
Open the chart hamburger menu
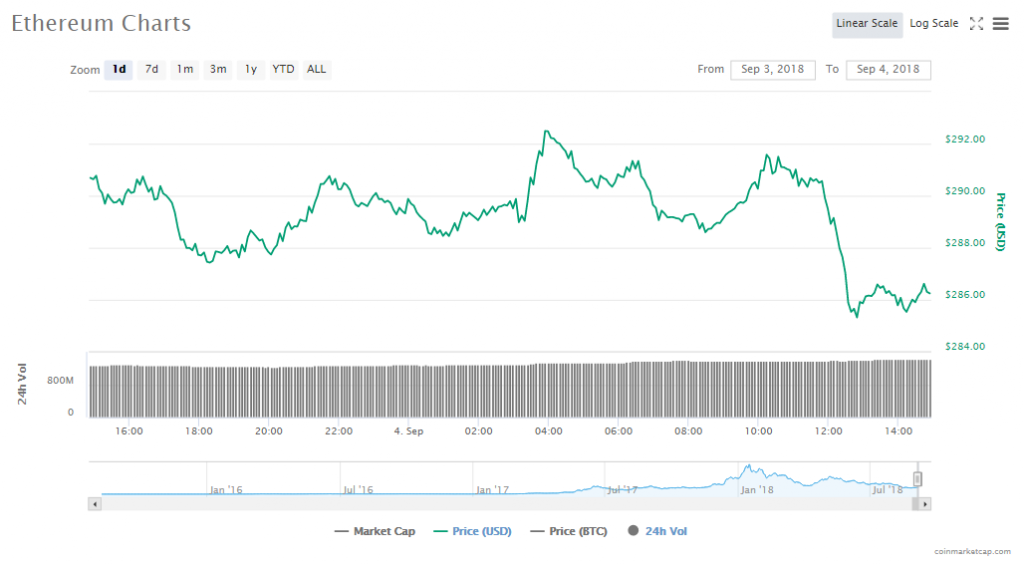pyautogui.click(x=1000, y=24)
